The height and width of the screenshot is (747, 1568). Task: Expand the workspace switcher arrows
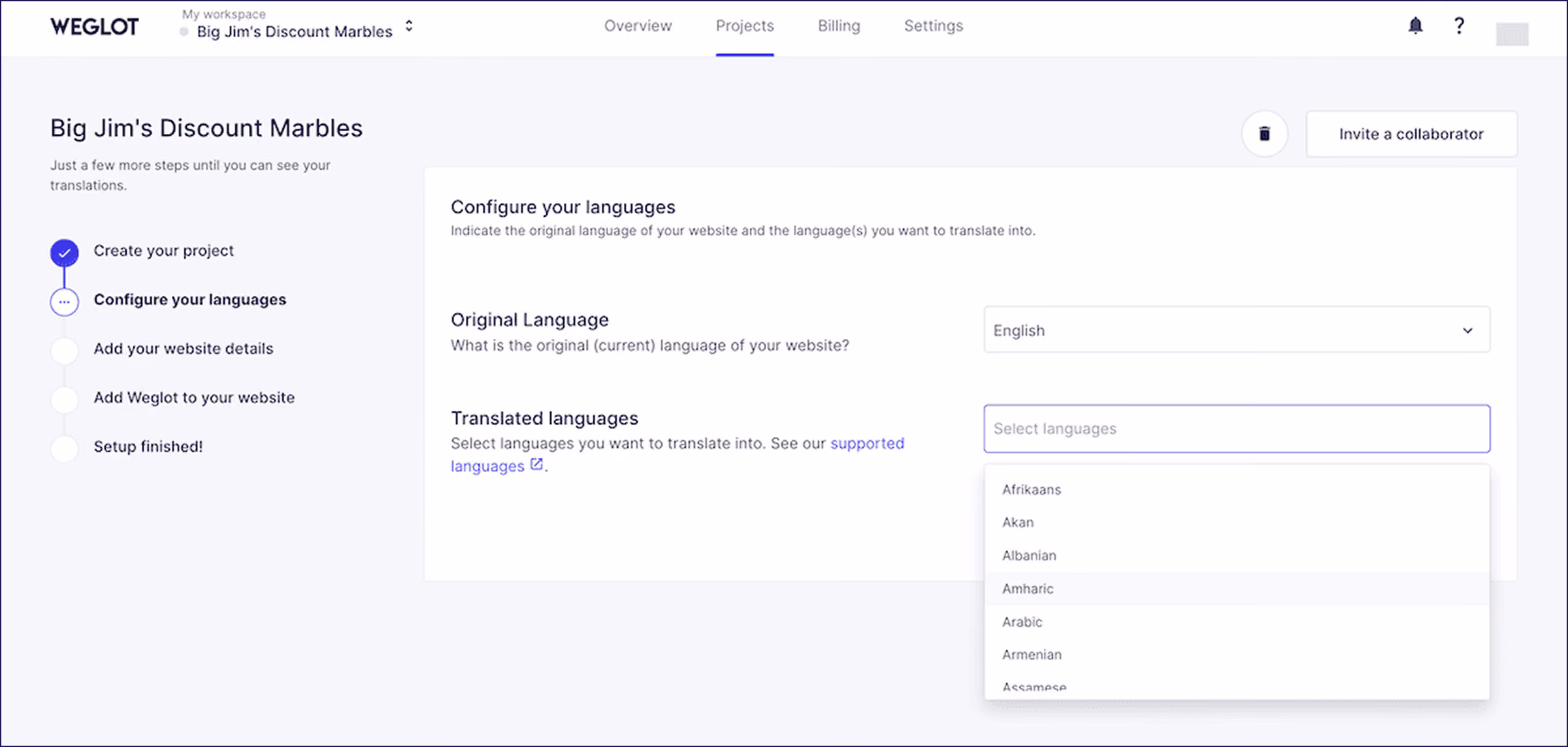click(x=409, y=26)
